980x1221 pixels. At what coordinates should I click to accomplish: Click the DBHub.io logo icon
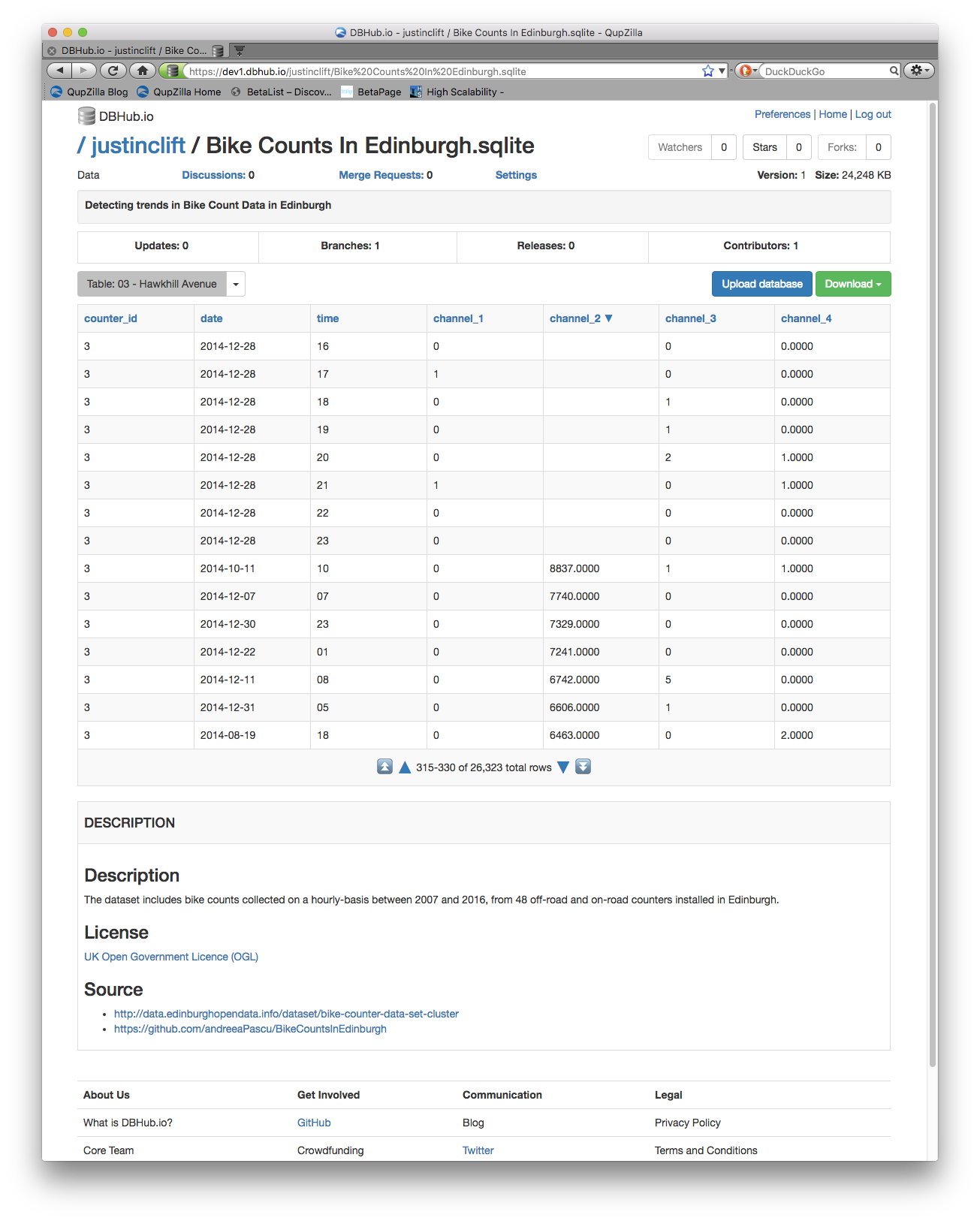pyautogui.click(x=87, y=116)
